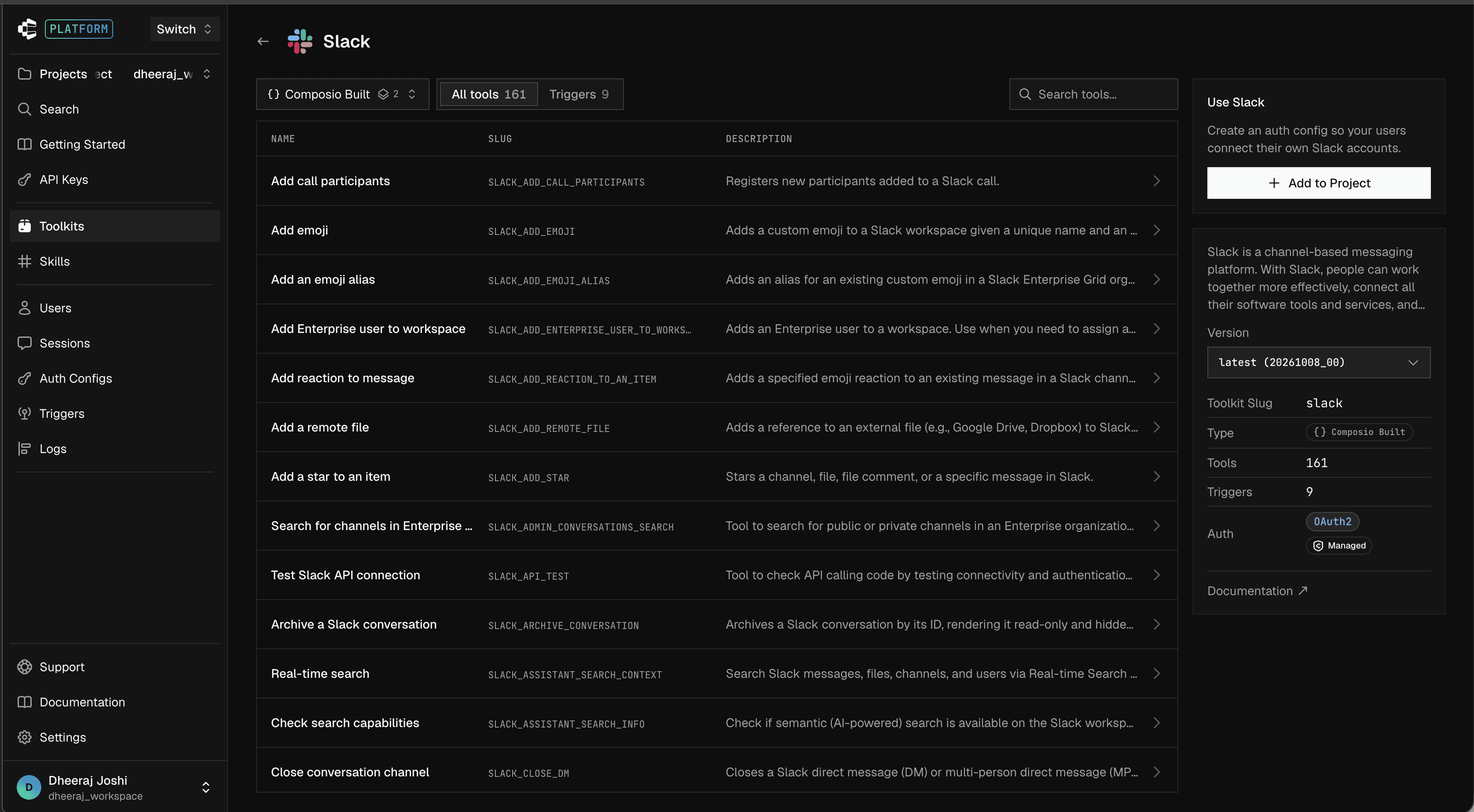1474x812 pixels.
Task: Click Add Enterprise user to workspace name
Action: click(x=368, y=329)
